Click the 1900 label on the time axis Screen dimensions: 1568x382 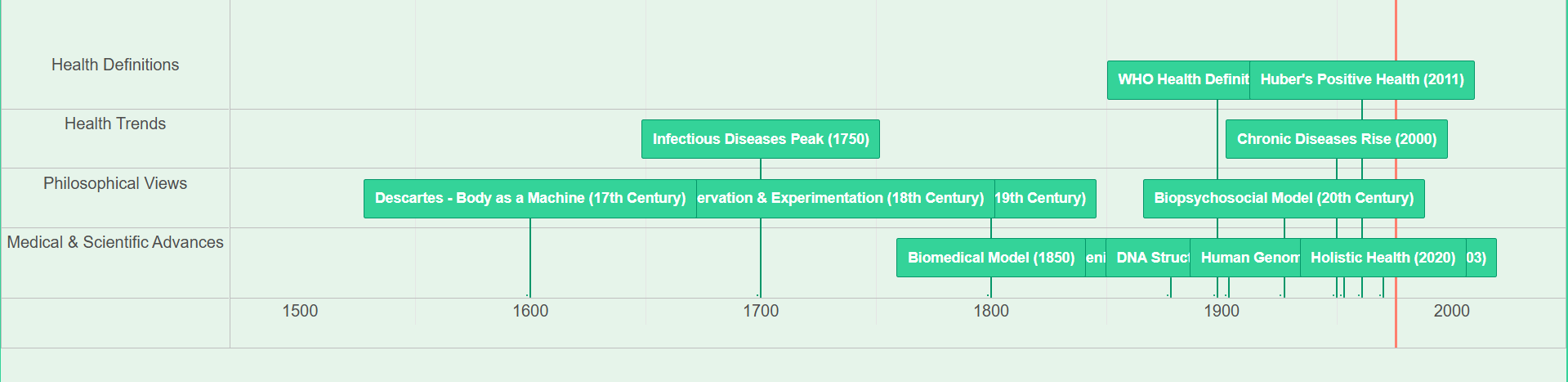tap(1222, 311)
